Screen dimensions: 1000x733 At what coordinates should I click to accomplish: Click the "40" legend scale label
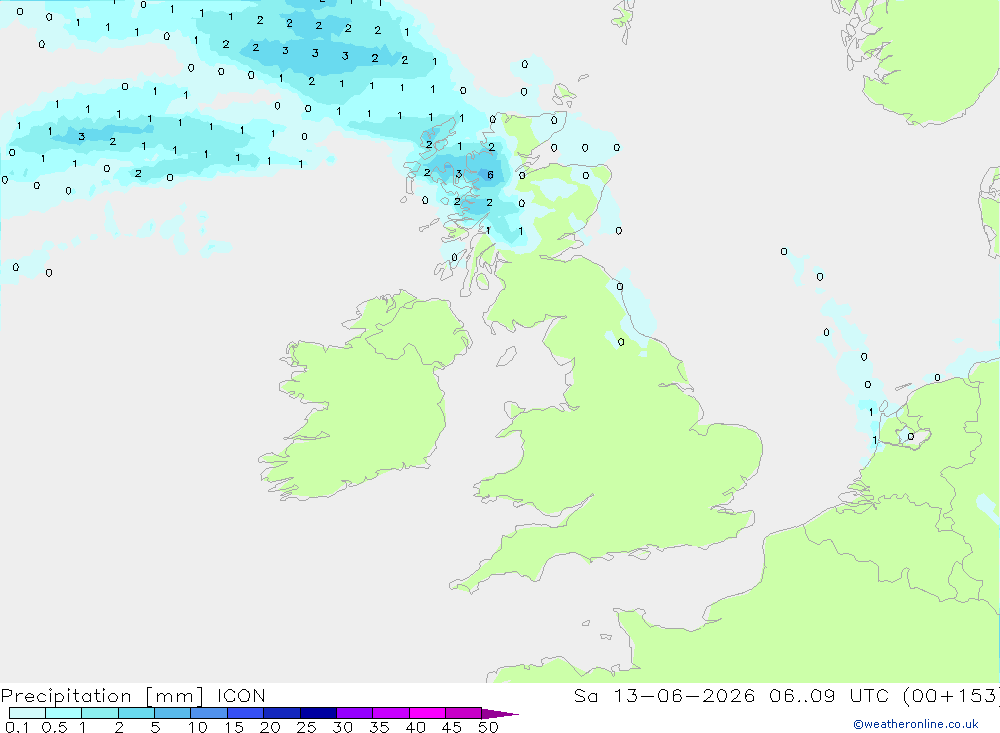pos(415,727)
